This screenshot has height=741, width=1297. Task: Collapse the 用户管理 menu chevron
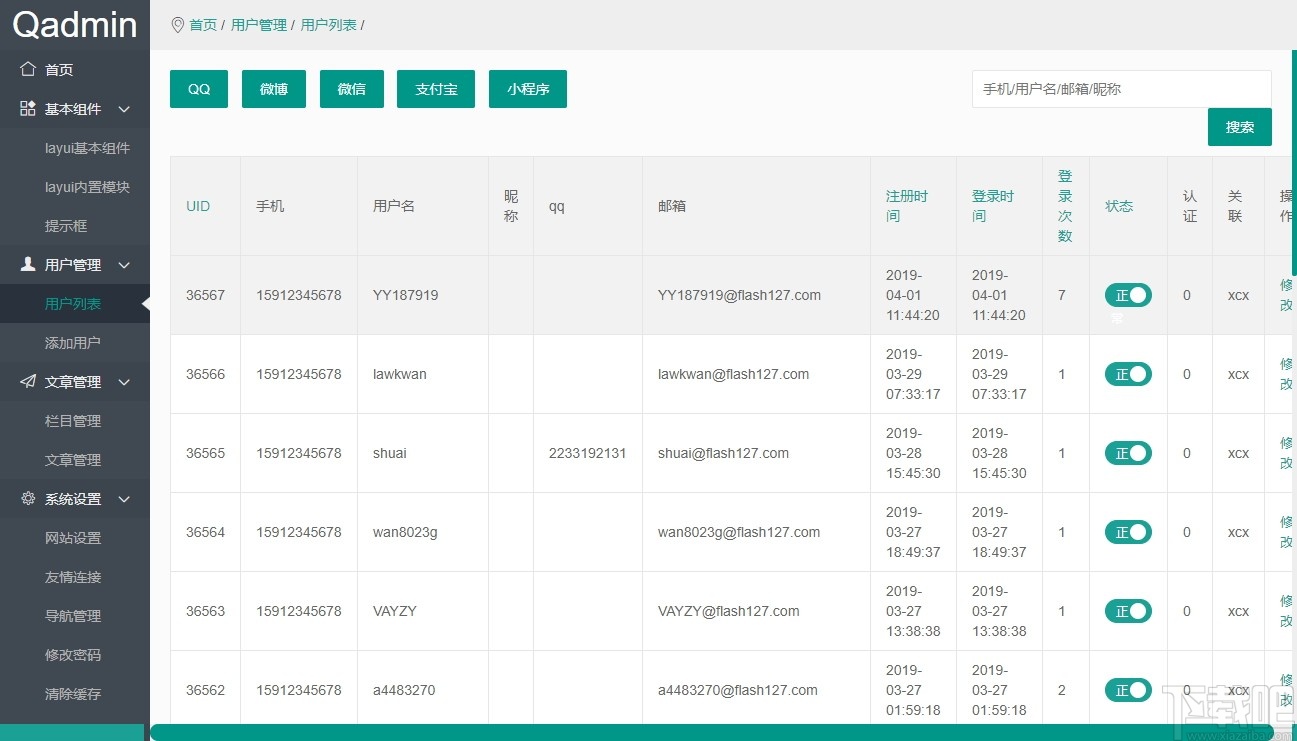pos(124,265)
